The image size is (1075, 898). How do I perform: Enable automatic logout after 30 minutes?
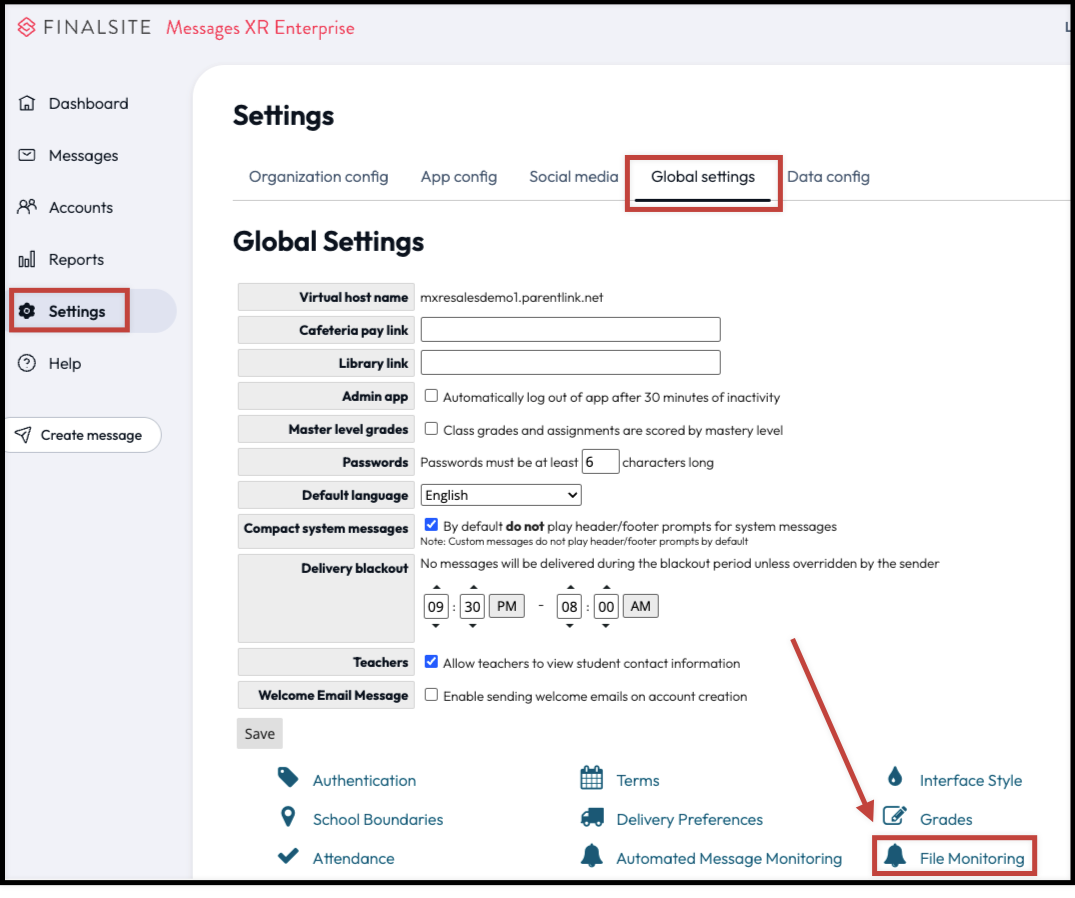pyautogui.click(x=431, y=396)
